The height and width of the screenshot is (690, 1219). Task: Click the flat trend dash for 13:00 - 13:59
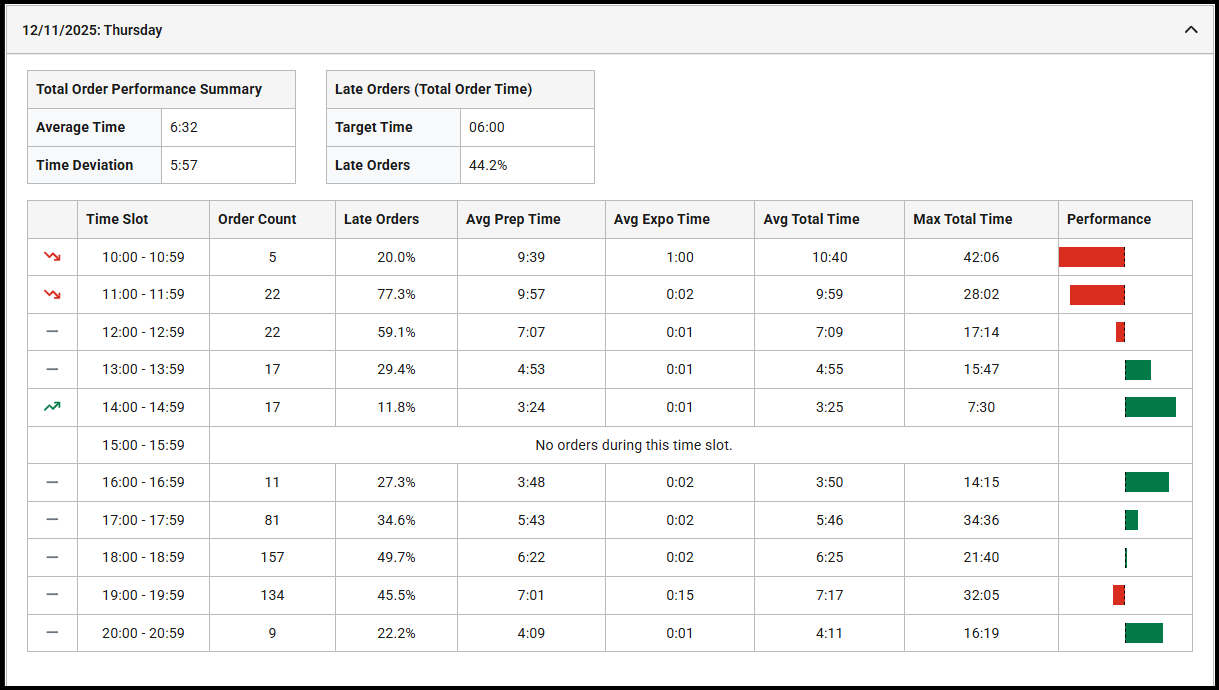point(52,369)
